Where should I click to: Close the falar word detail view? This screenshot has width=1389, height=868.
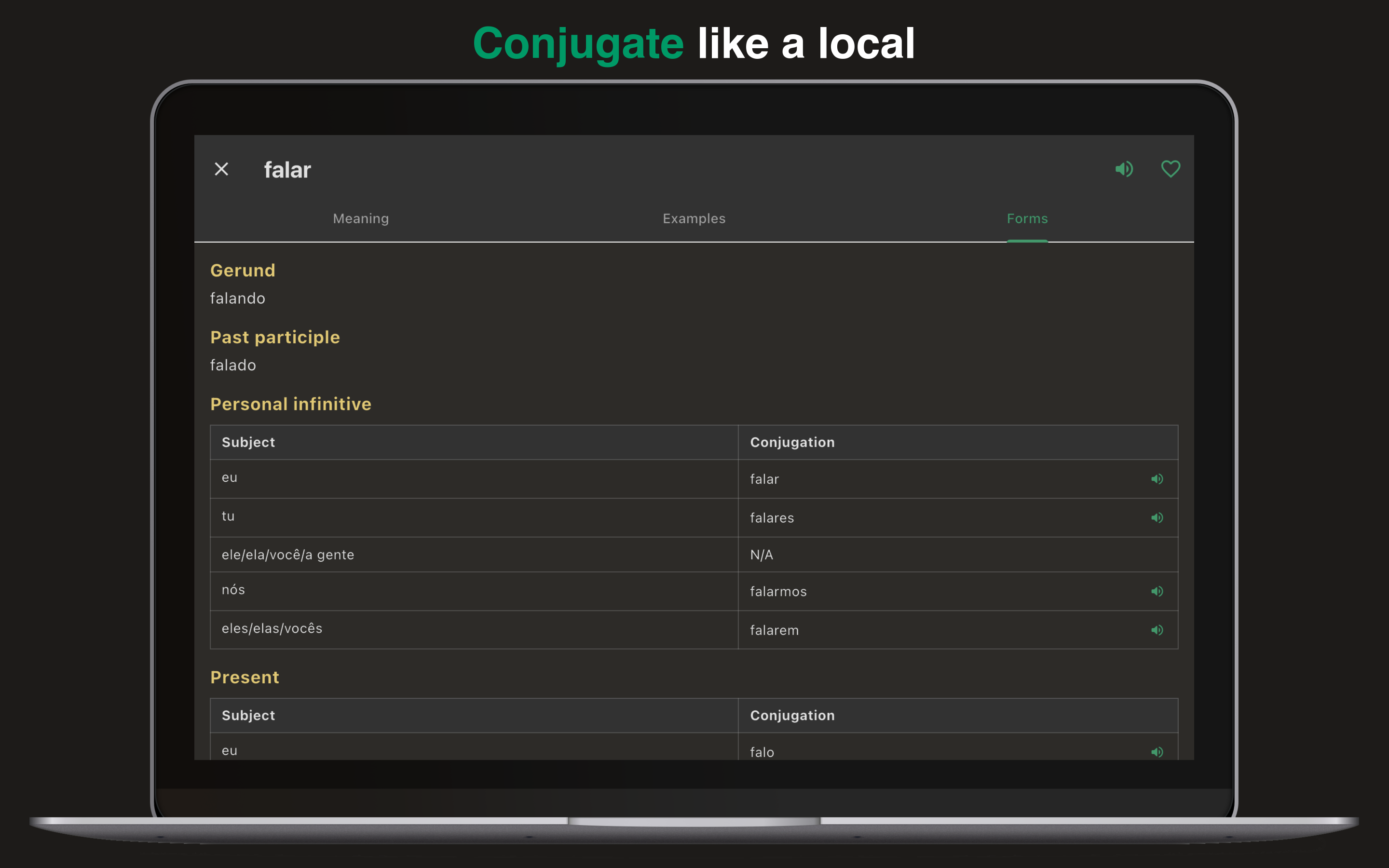coord(221,169)
